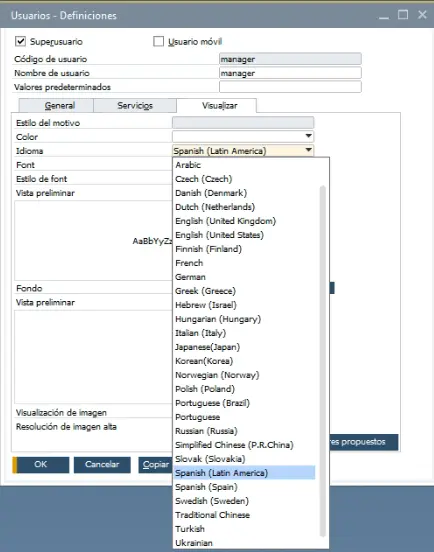Viewport: 434px width, 552px height.
Task: Click the Valores predeterminados input field
Action: click(x=290, y=87)
